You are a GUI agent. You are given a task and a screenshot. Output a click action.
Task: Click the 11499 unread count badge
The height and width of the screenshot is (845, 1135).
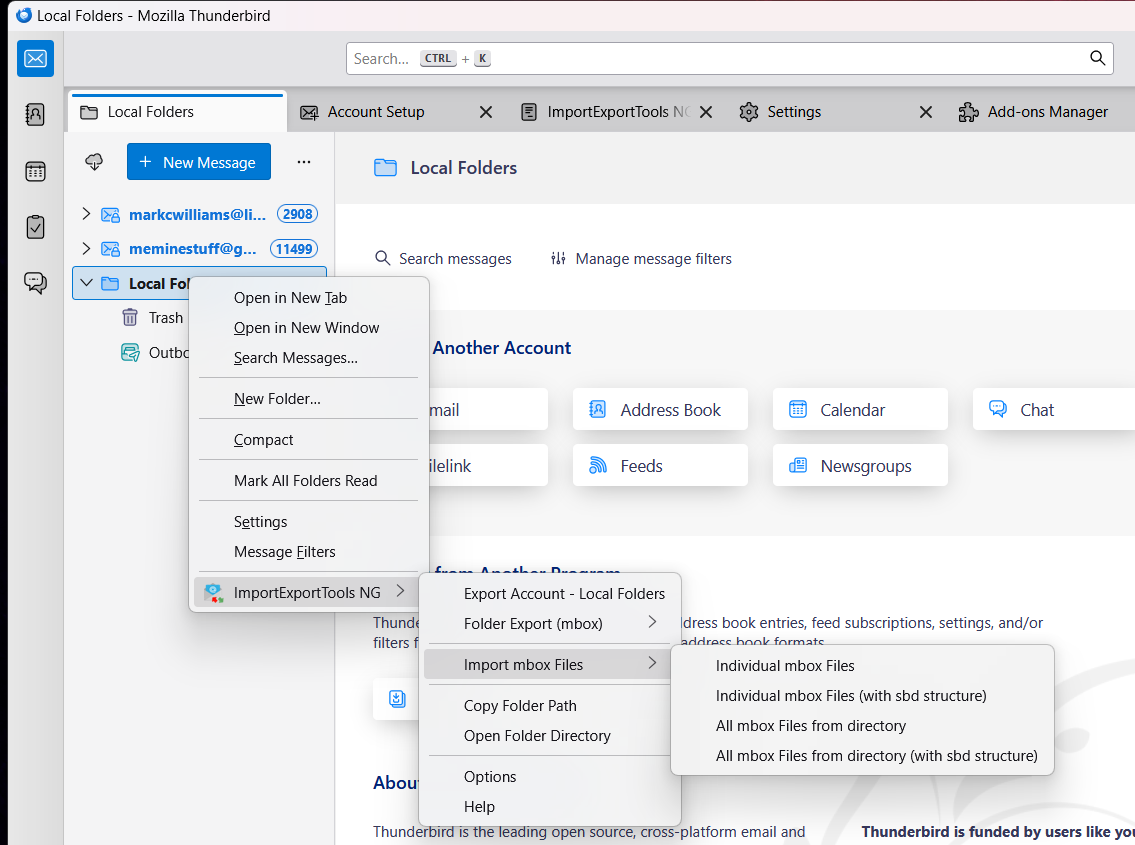click(294, 249)
